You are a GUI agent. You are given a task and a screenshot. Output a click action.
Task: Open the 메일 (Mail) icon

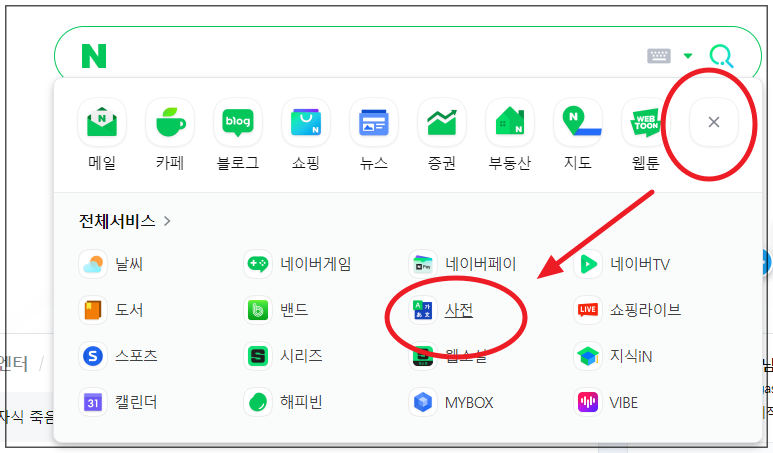(102, 122)
